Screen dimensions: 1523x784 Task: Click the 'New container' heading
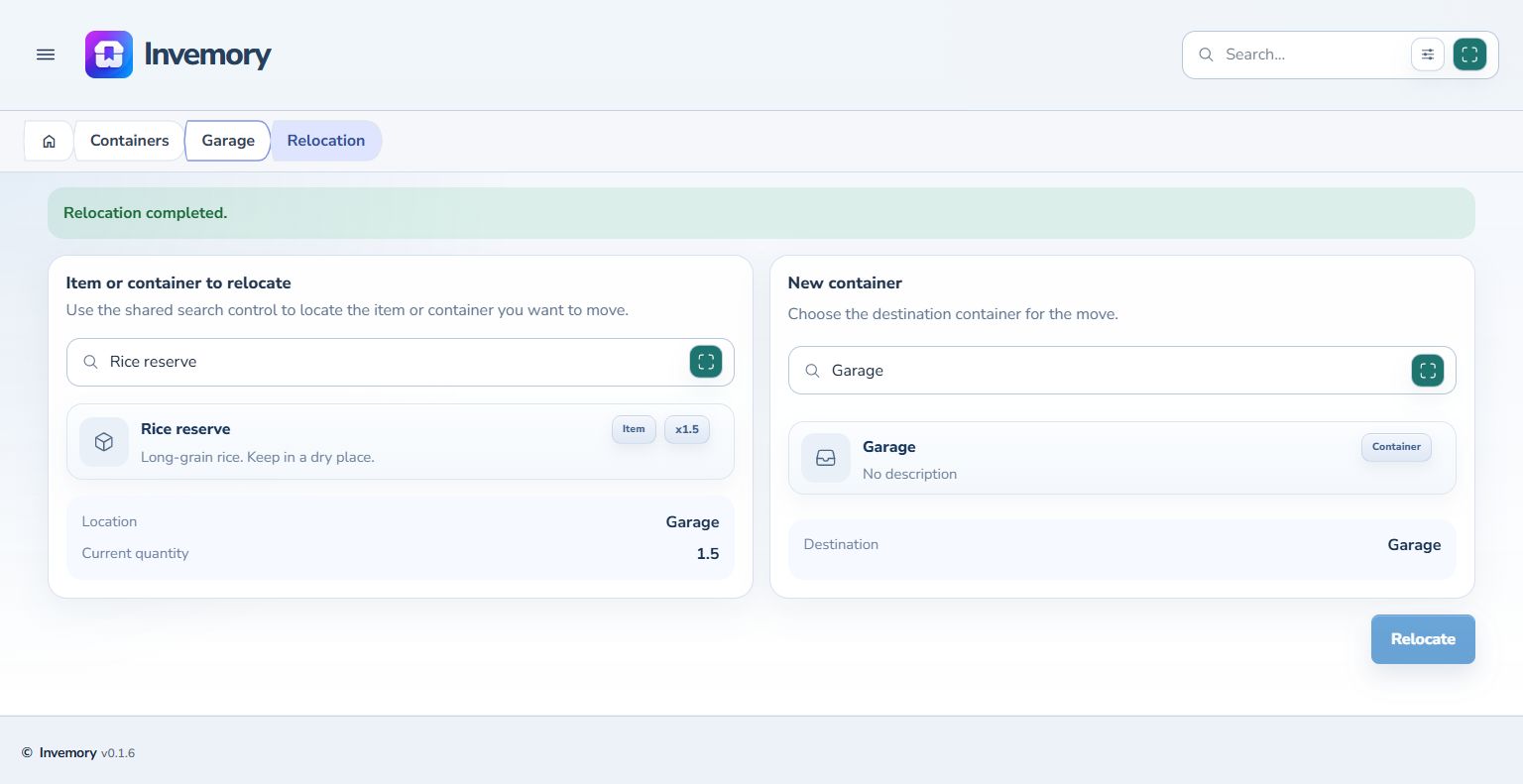point(845,283)
